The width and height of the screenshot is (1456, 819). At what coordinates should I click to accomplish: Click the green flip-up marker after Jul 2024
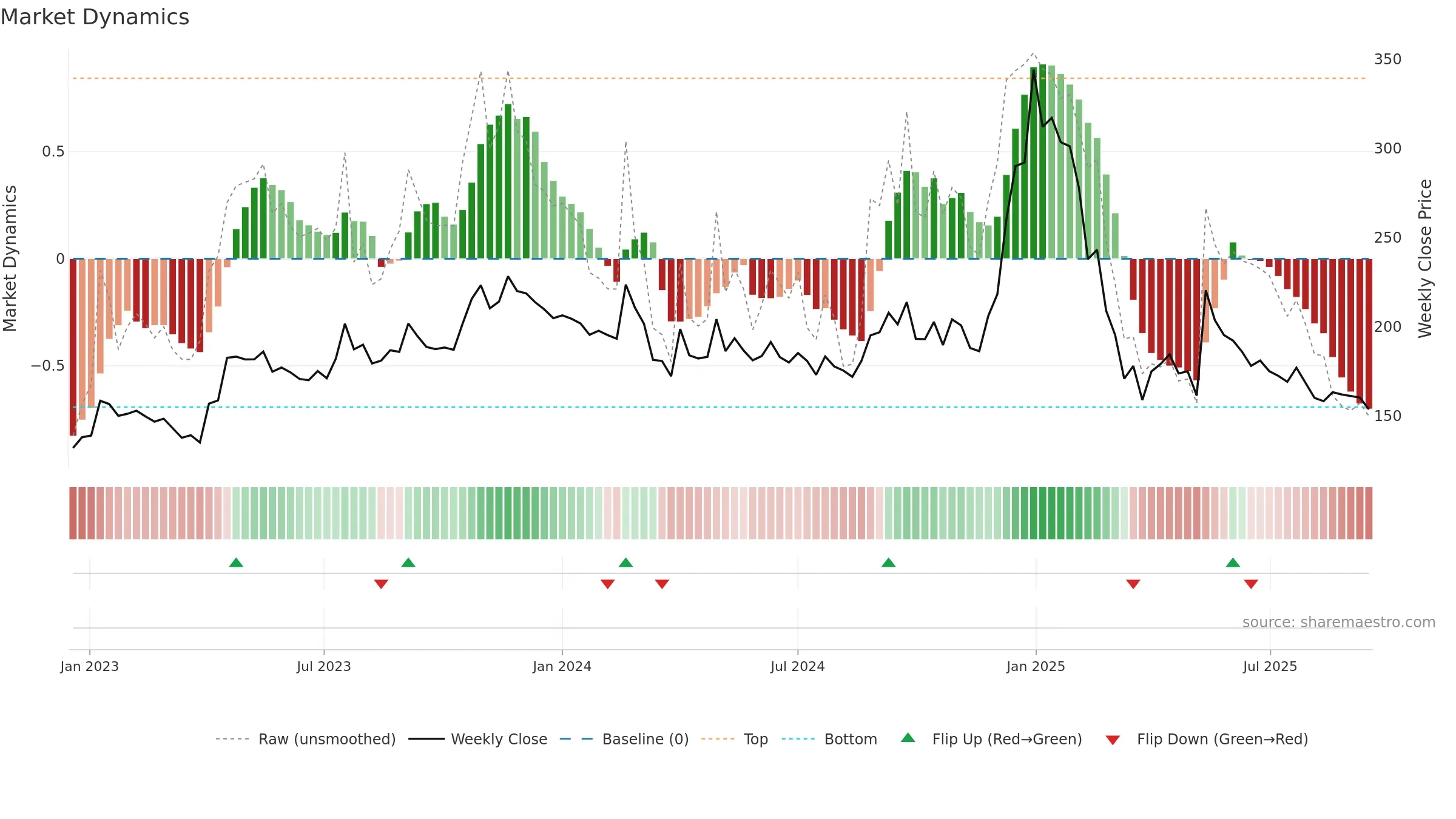(x=889, y=562)
